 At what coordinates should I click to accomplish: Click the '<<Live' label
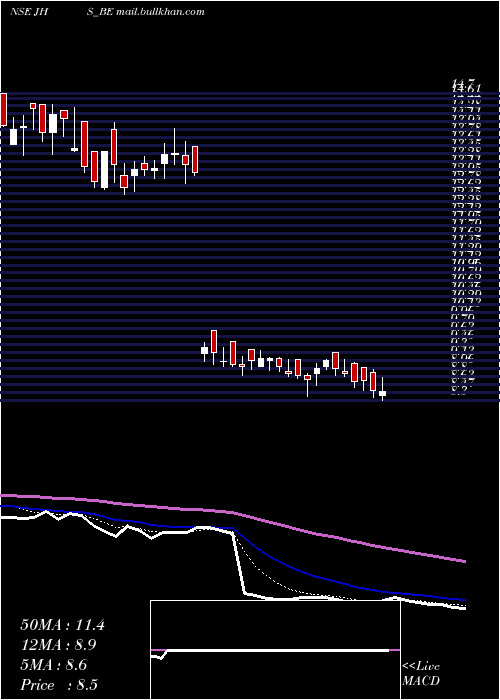click(421, 667)
